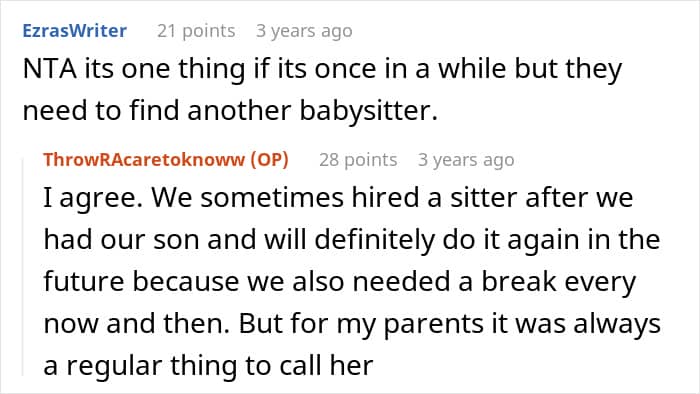The image size is (700, 394).
Task: Click the phrase "hired a sitter" in the reply
Action: pos(434,198)
